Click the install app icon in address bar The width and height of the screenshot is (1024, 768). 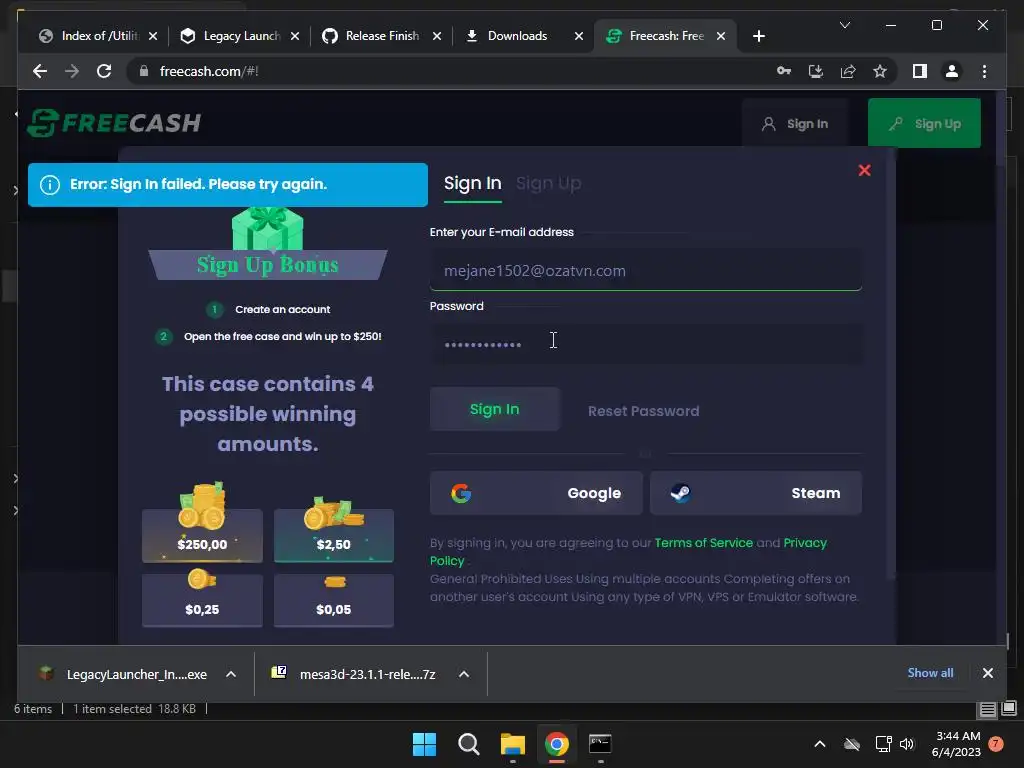pos(816,71)
